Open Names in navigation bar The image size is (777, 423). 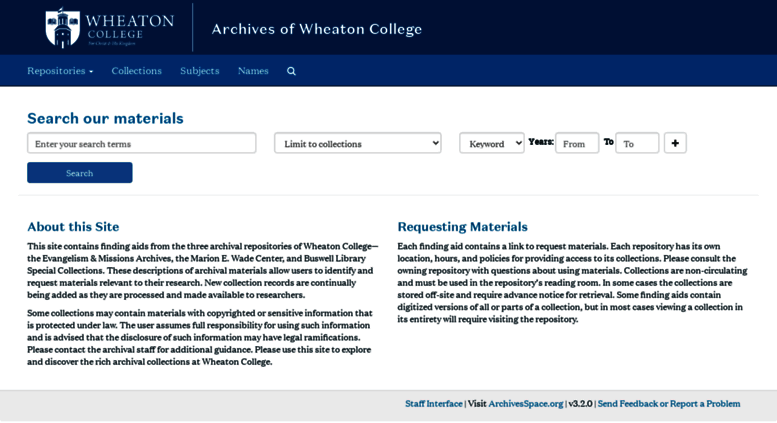(x=253, y=71)
